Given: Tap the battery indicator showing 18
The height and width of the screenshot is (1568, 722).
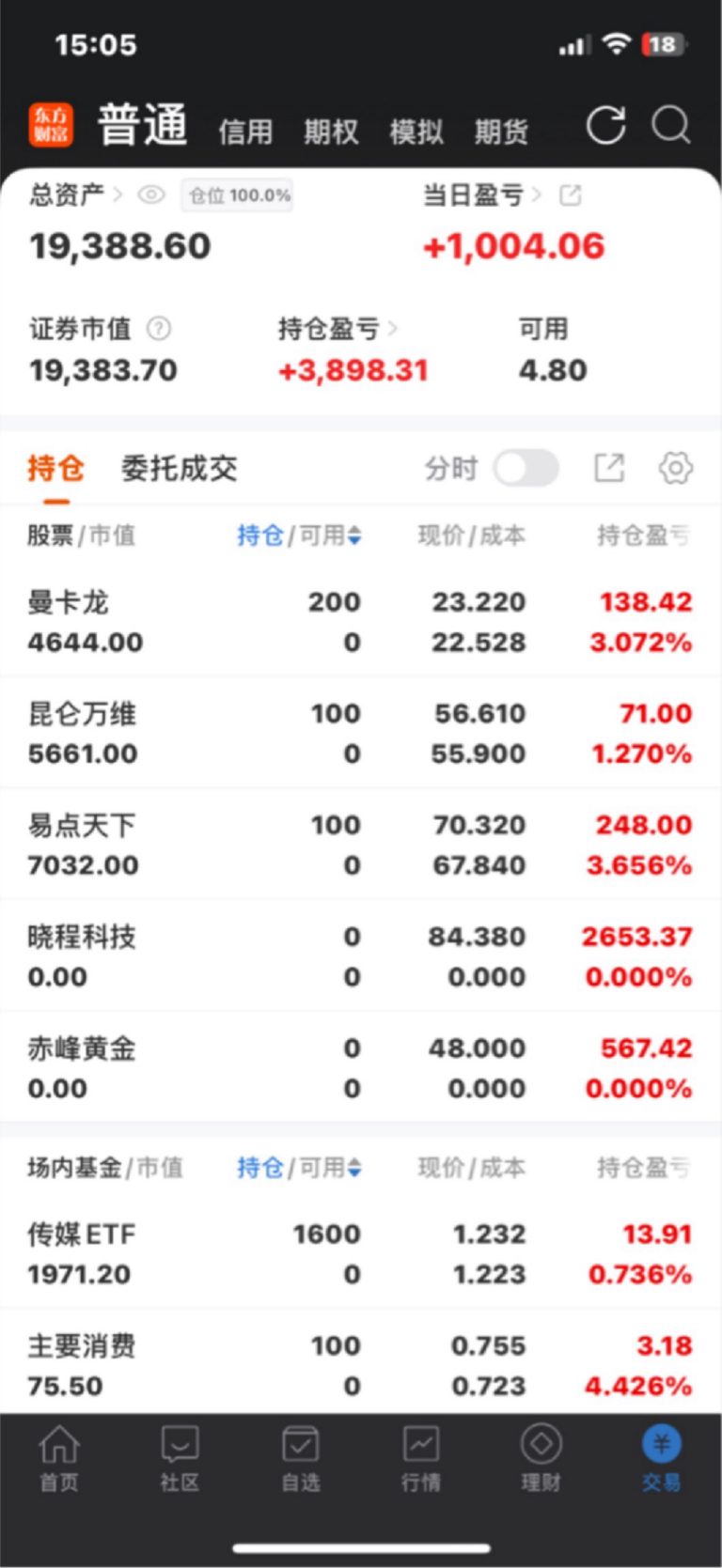Looking at the screenshot, I should pos(665,44).
